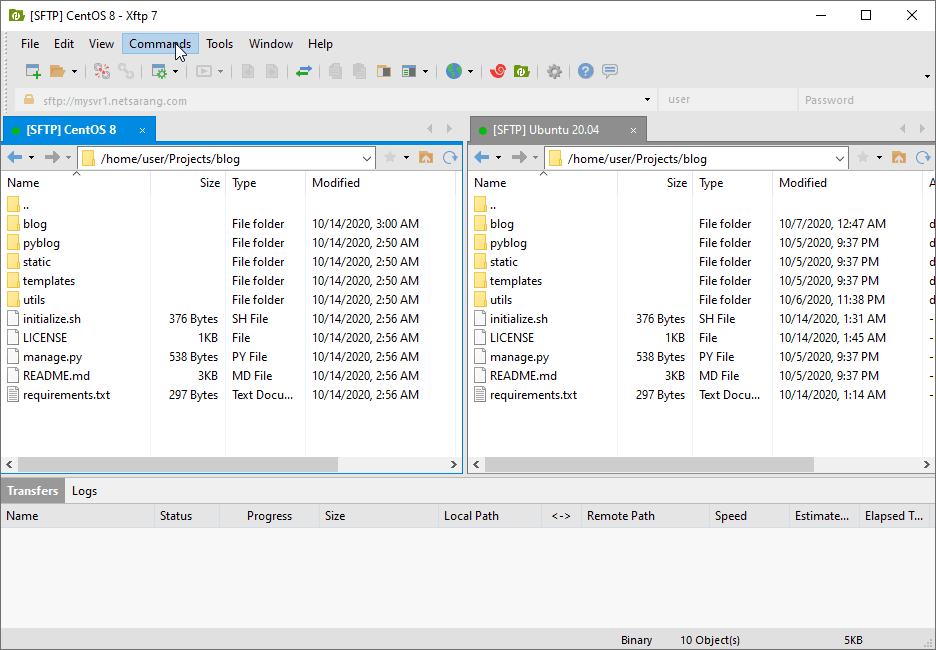Click the play/run transfer toolbar icon

(204, 72)
